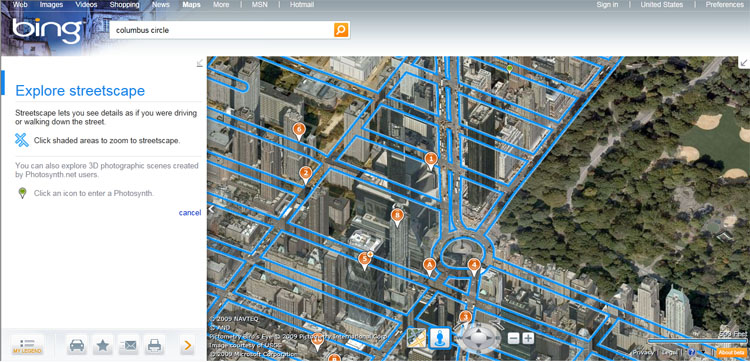This screenshot has width=750, height=362.
Task: Select map pin number 3
Action: point(465,318)
